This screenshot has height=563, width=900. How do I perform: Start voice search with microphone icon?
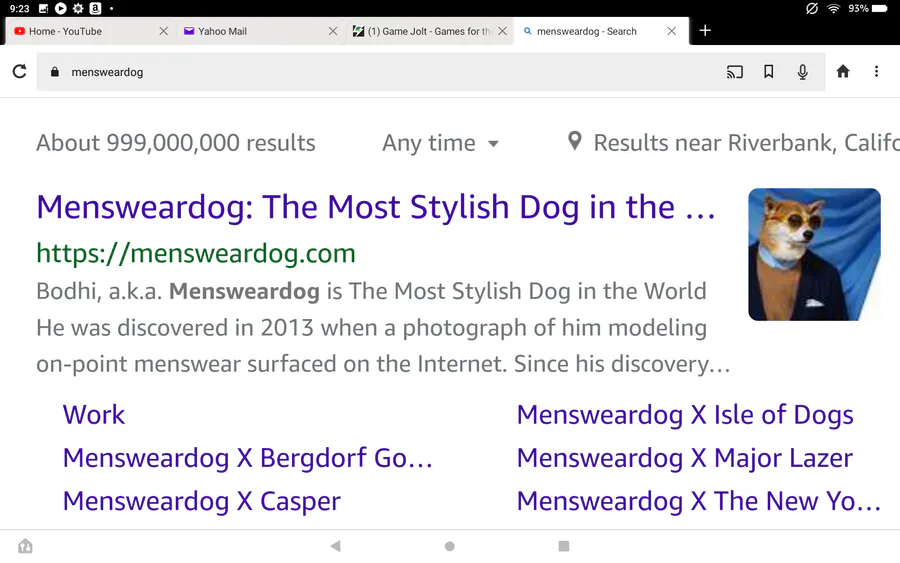[802, 72]
